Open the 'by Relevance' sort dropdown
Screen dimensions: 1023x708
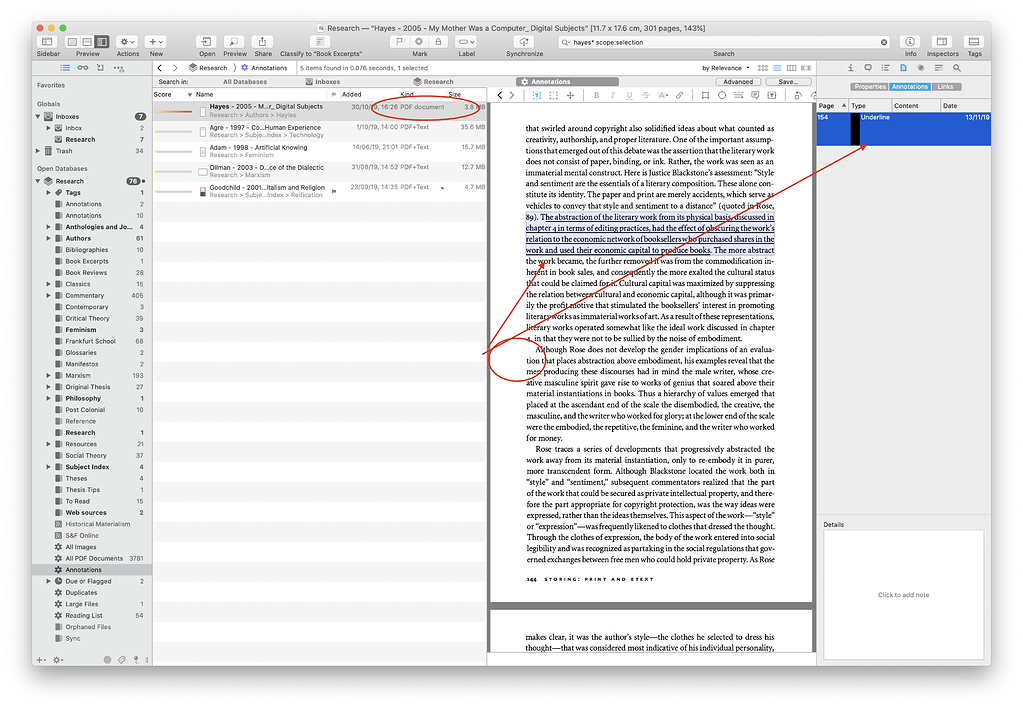[x=722, y=68]
